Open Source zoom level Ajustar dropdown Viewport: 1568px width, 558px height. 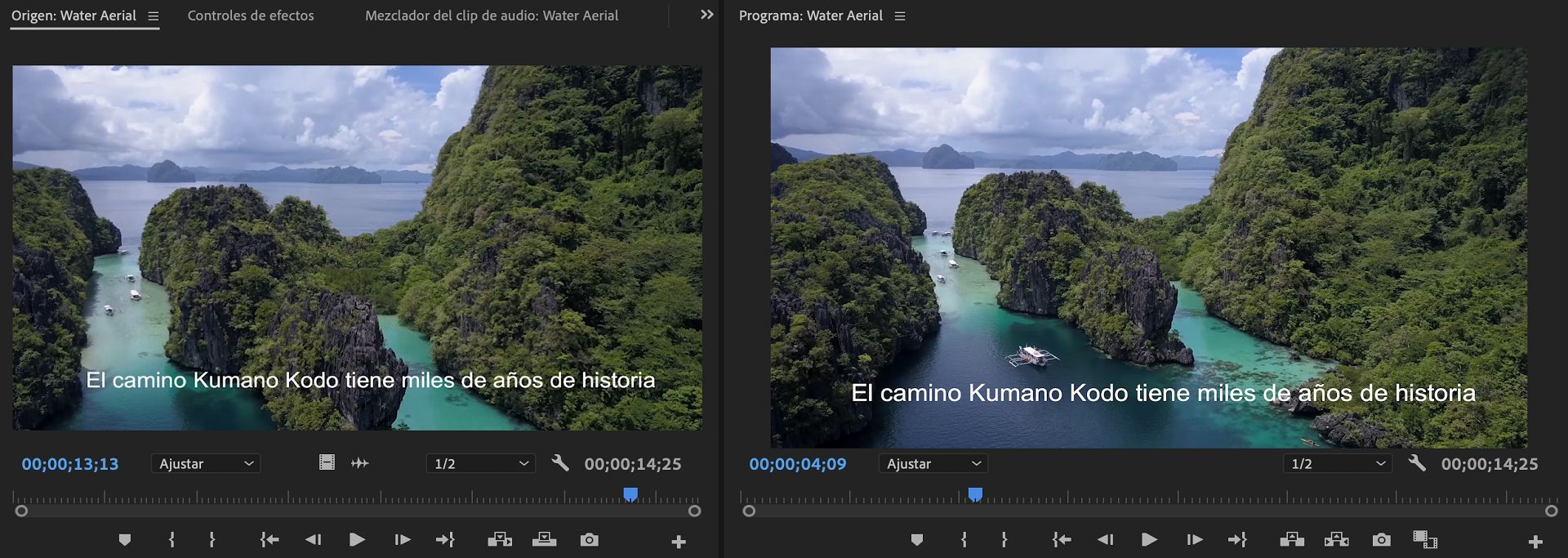click(x=205, y=463)
